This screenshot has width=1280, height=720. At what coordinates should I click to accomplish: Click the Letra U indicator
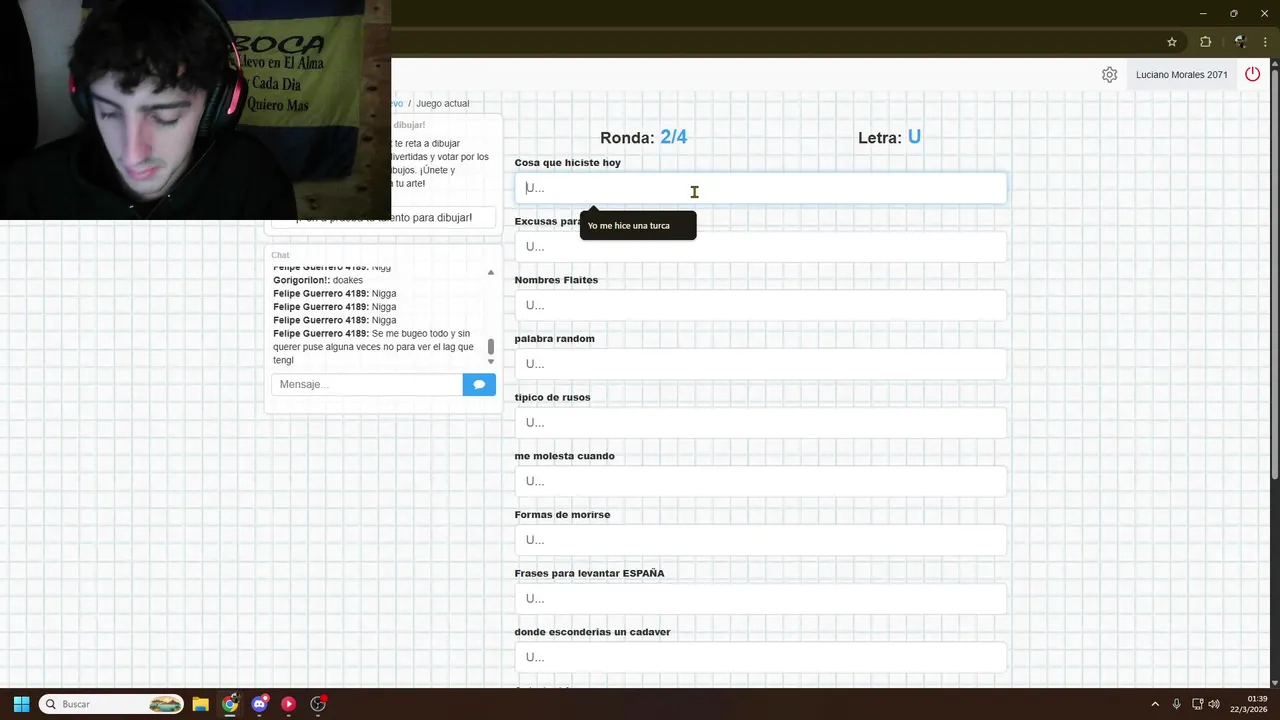pyautogui.click(x=889, y=137)
